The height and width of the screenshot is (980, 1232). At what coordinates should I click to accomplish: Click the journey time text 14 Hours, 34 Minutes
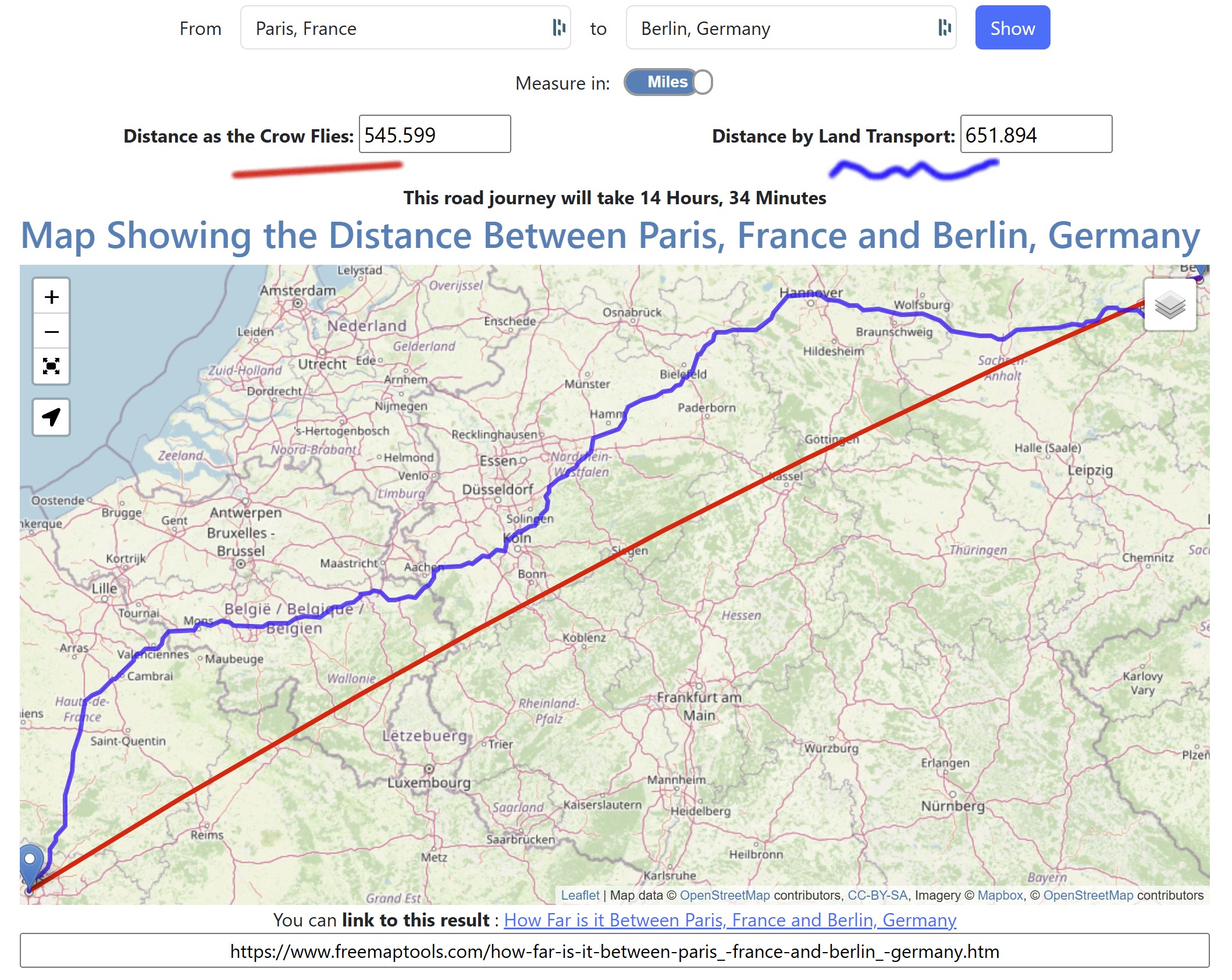point(733,198)
